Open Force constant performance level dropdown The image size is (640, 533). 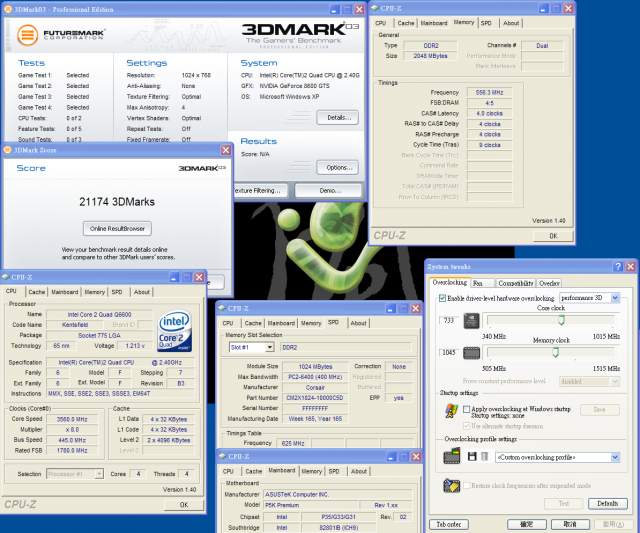click(x=615, y=382)
